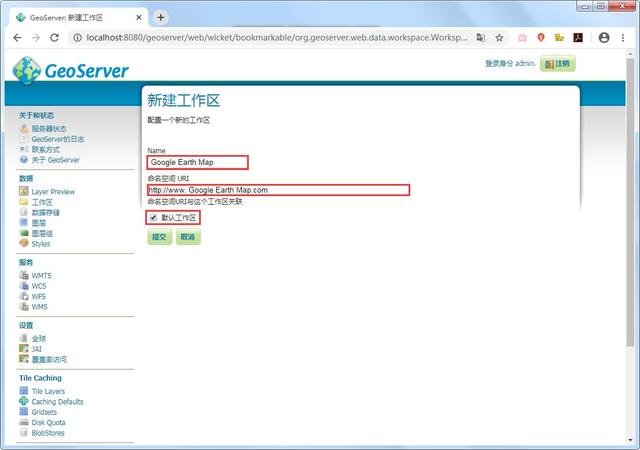Screen dimensions: 640x450
Task: Click the browser translate page icon
Action: [481, 38]
